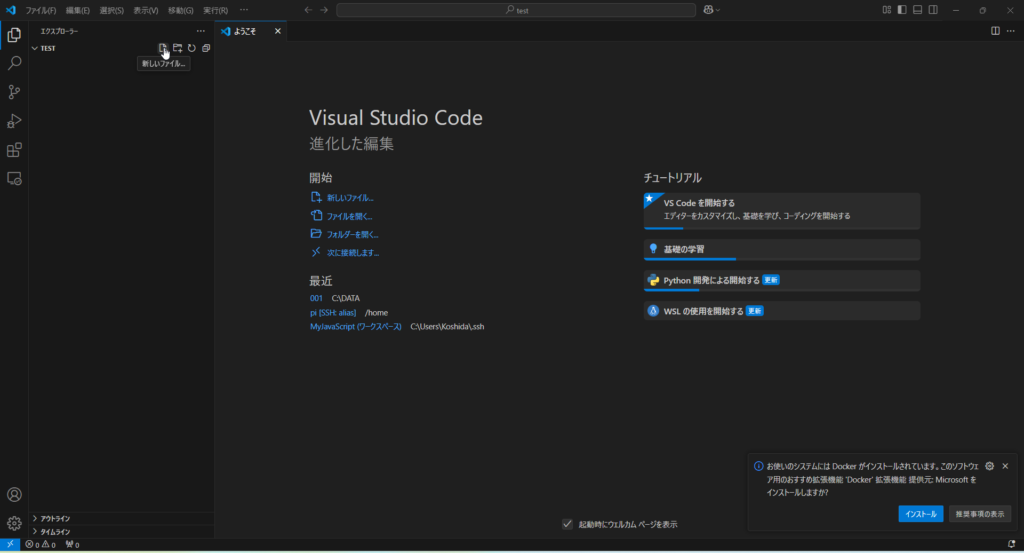
Task: Click the ports indicator in status bar
Action: 72,544
